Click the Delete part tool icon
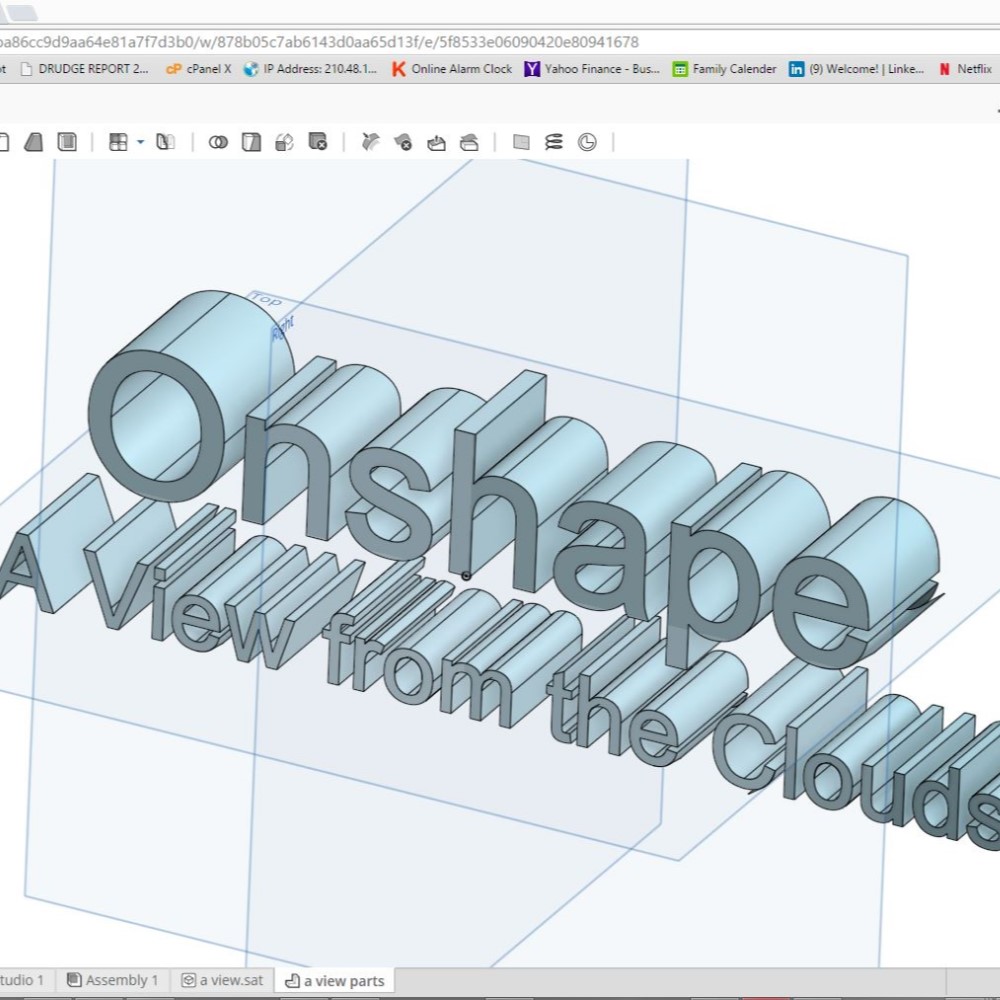 click(x=318, y=142)
